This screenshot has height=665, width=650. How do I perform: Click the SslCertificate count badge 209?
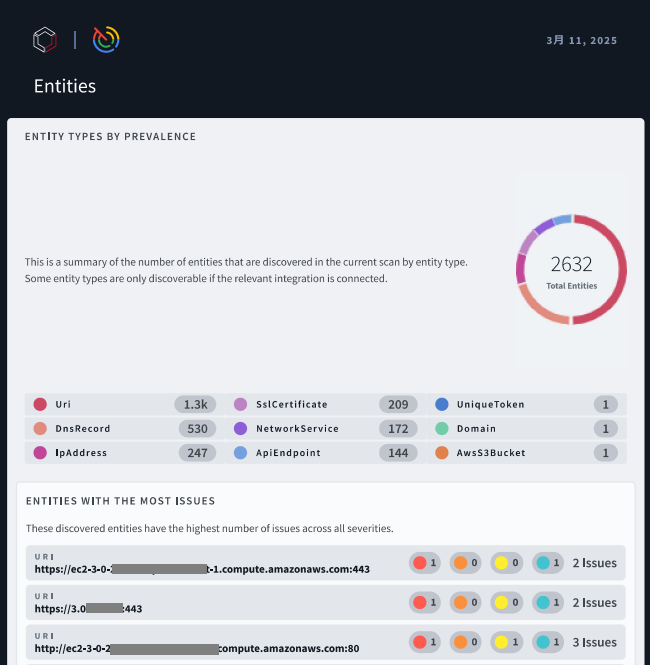398,405
